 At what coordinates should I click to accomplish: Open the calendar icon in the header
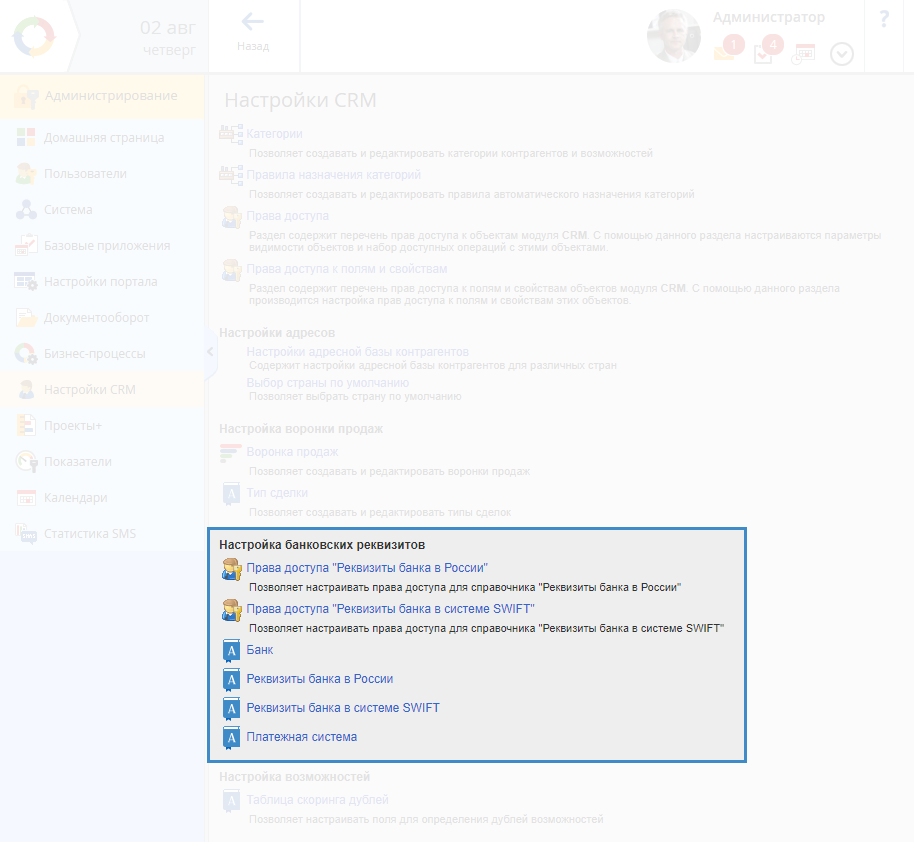coord(804,54)
